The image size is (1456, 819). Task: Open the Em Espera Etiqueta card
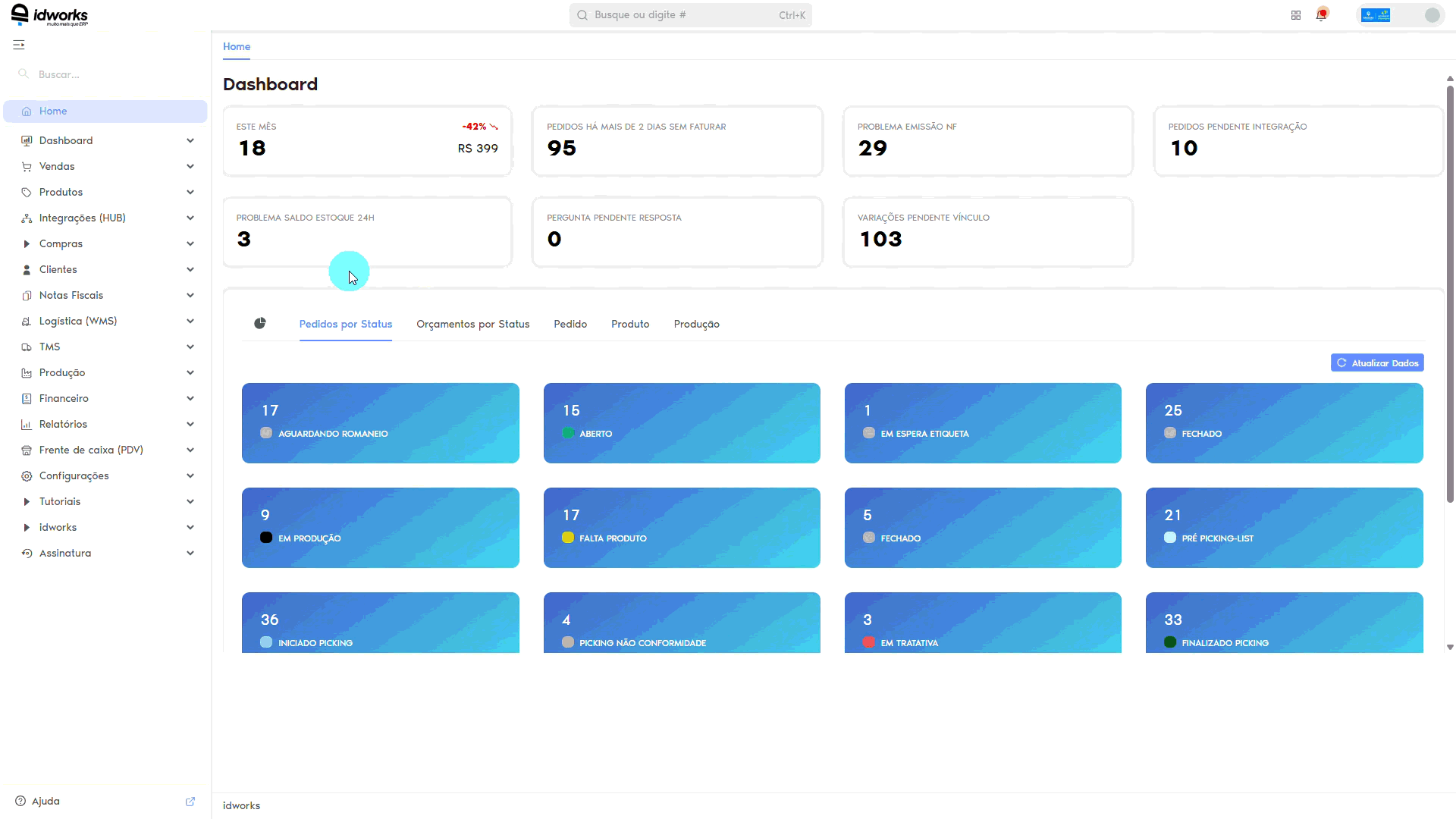pyautogui.click(x=983, y=423)
